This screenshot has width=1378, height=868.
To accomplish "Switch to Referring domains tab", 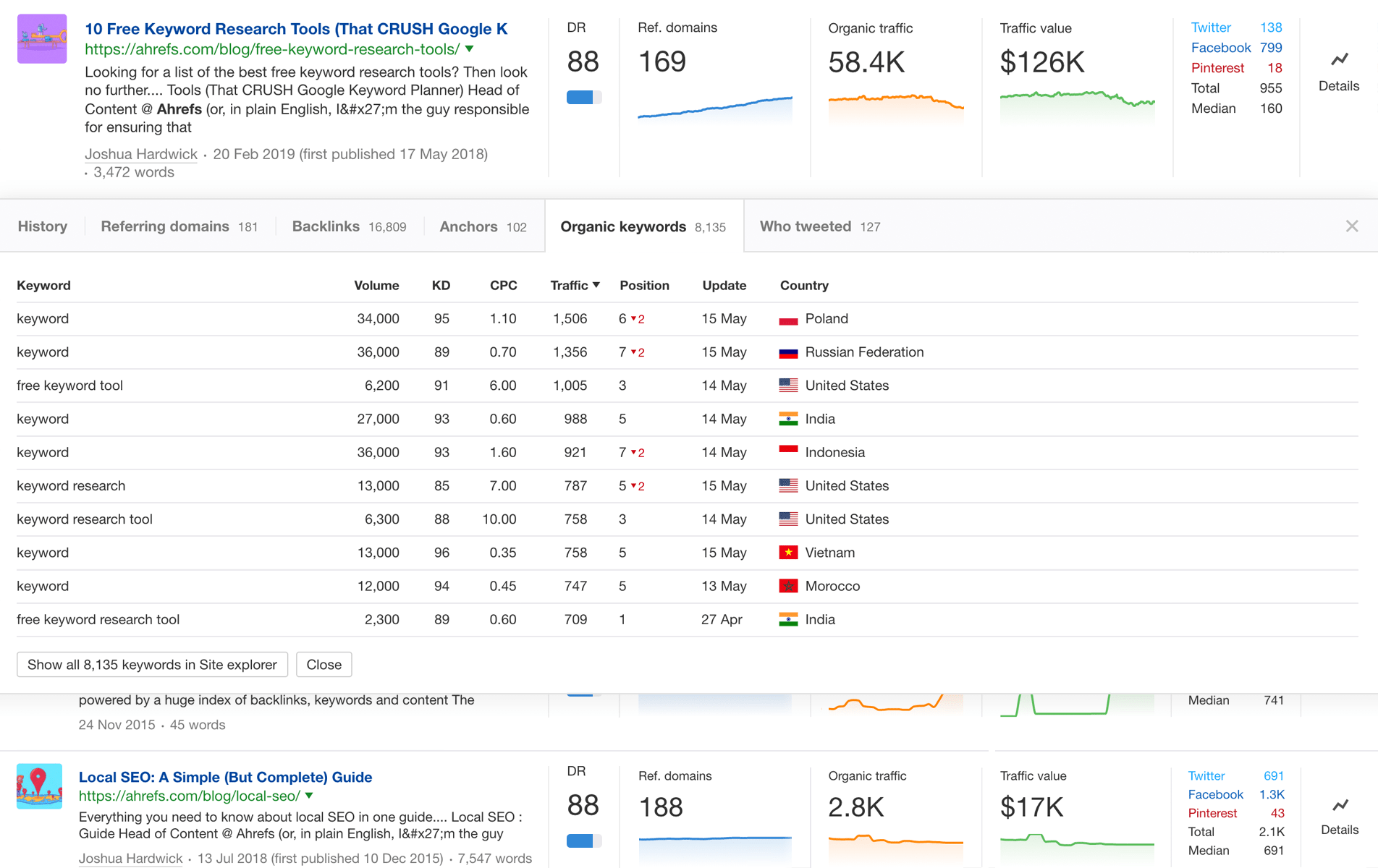I will 179,226.
